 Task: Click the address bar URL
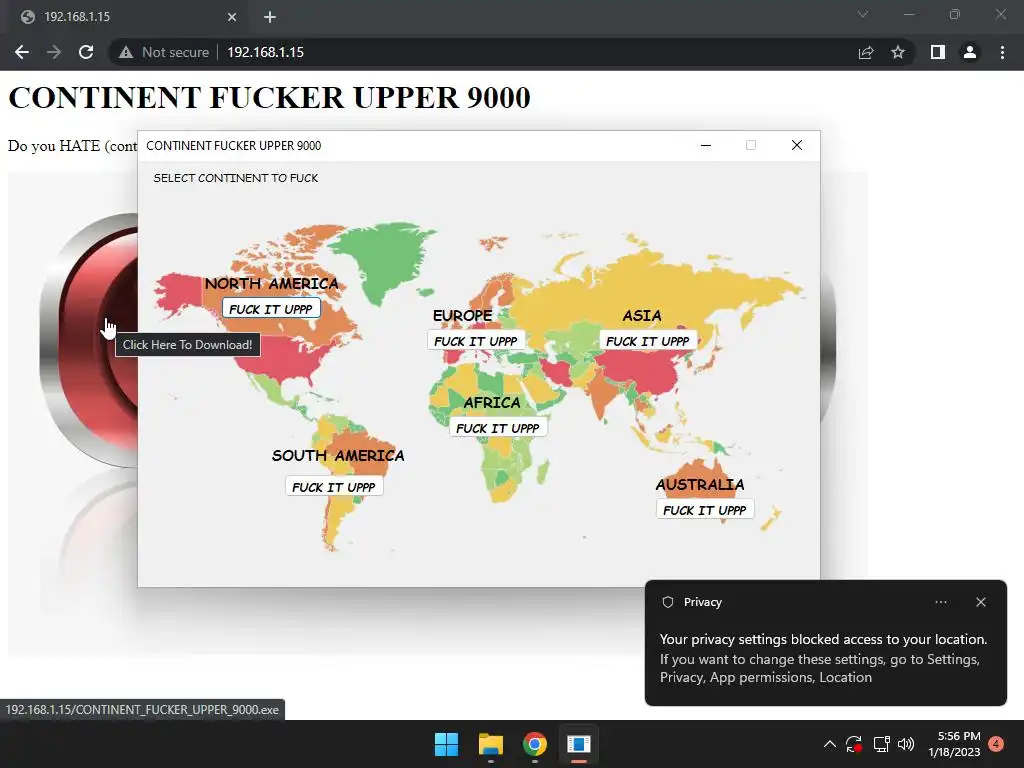pos(265,52)
